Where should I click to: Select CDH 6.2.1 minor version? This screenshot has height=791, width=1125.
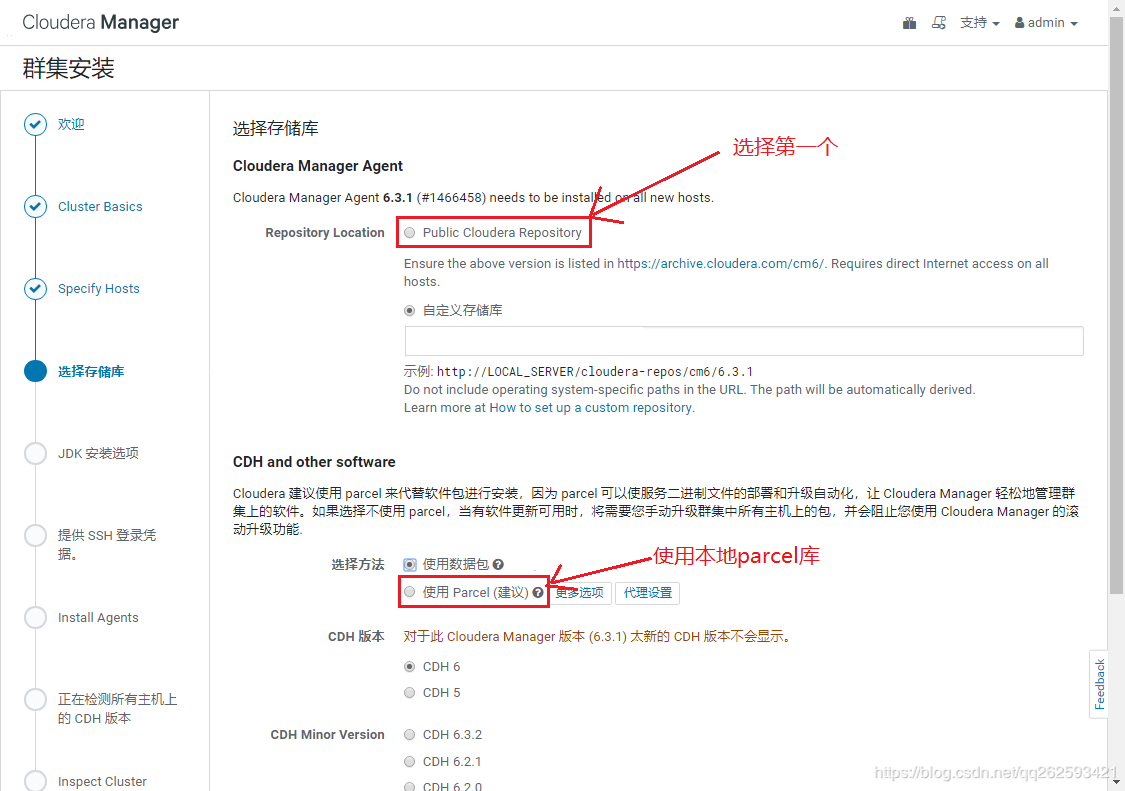click(x=410, y=762)
